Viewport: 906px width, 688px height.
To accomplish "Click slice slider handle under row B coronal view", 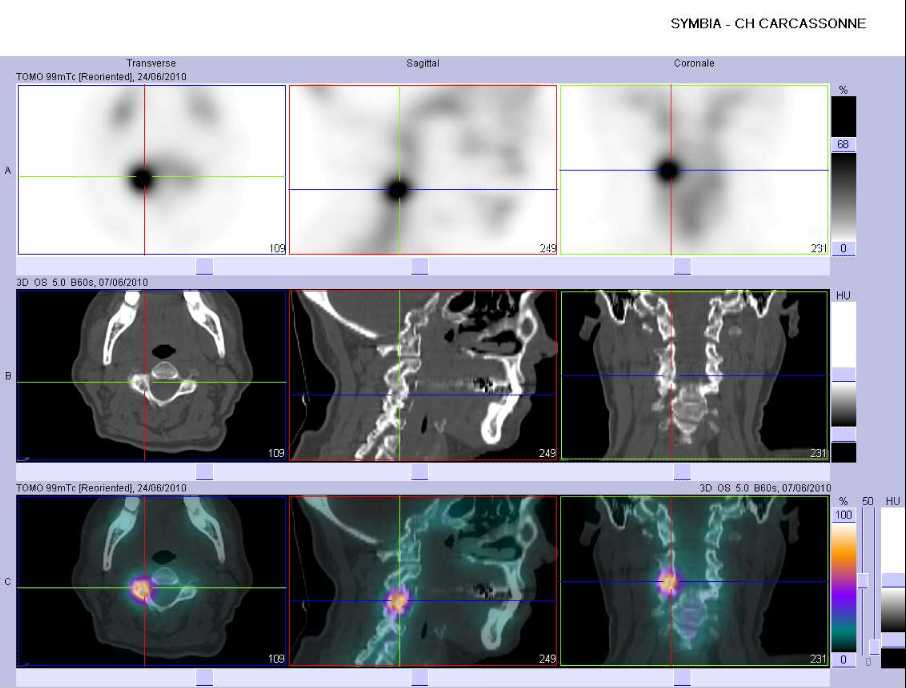I will (682, 471).
